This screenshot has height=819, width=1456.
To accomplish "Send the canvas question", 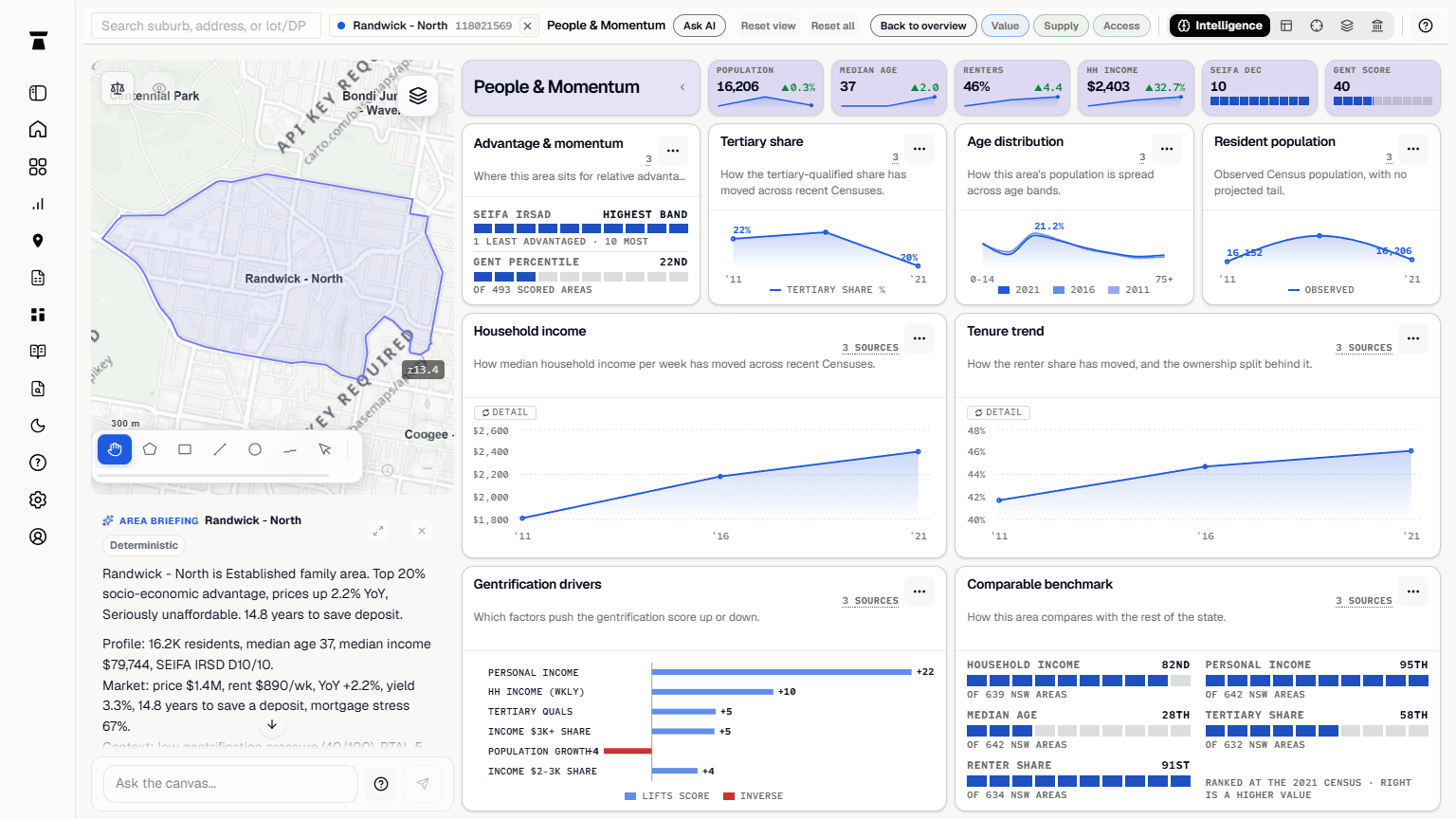I will (x=423, y=784).
